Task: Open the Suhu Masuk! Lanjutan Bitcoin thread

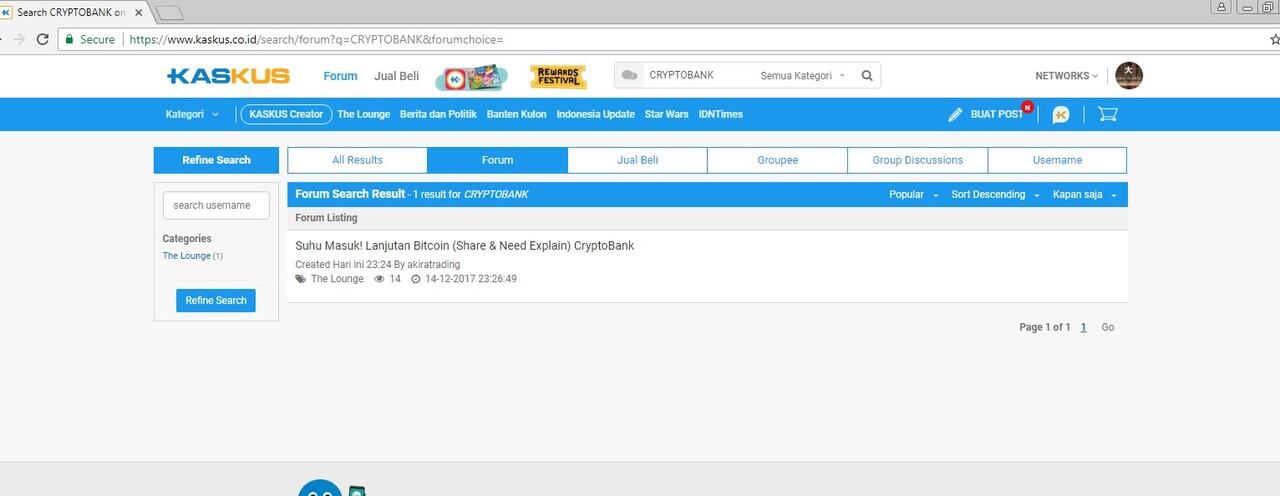Action: pyautogui.click(x=465, y=246)
